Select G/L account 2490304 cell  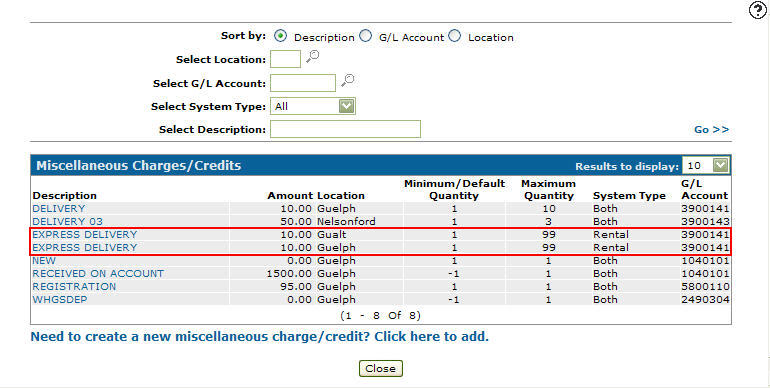(x=705, y=299)
